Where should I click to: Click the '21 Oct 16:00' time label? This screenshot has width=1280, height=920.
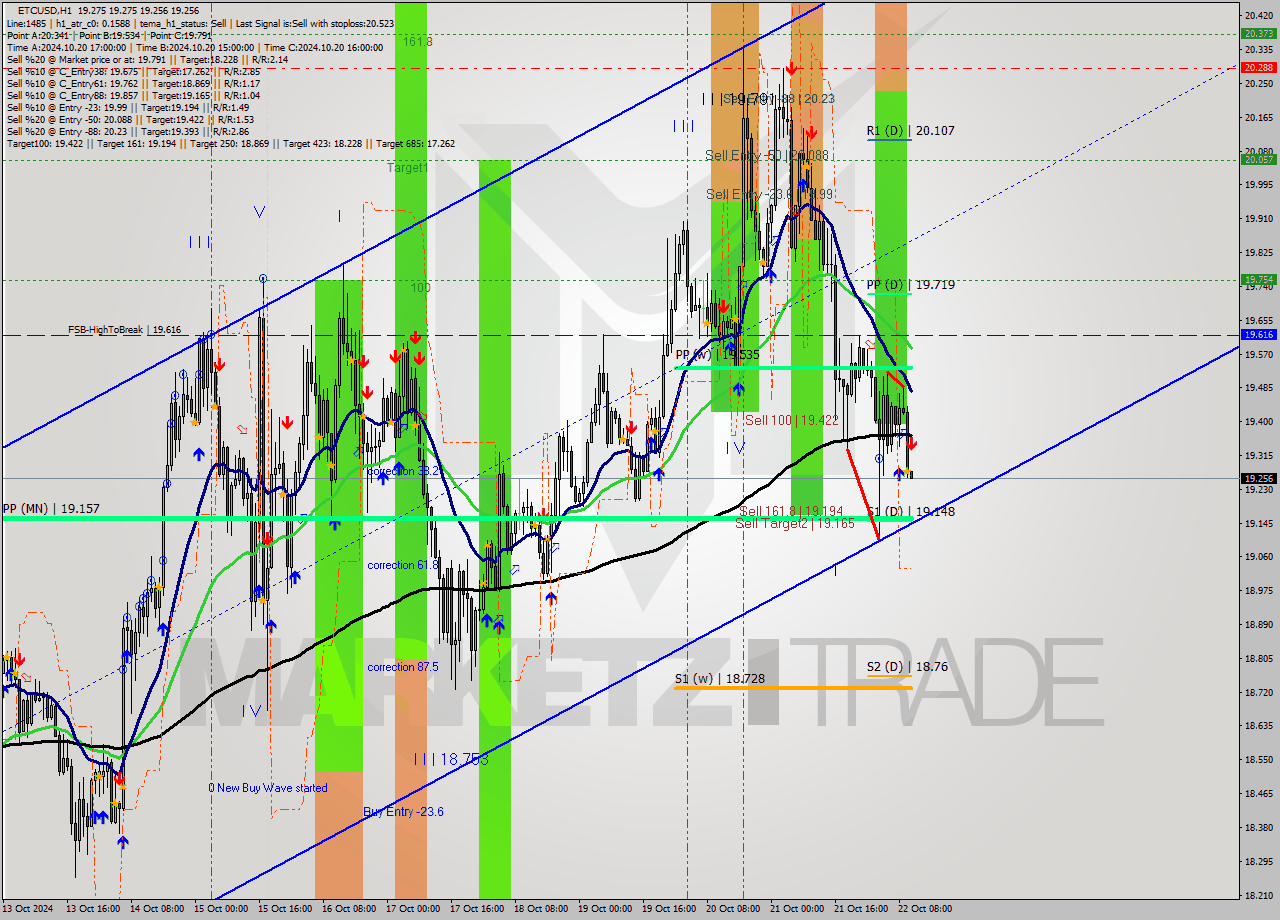(861, 909)
